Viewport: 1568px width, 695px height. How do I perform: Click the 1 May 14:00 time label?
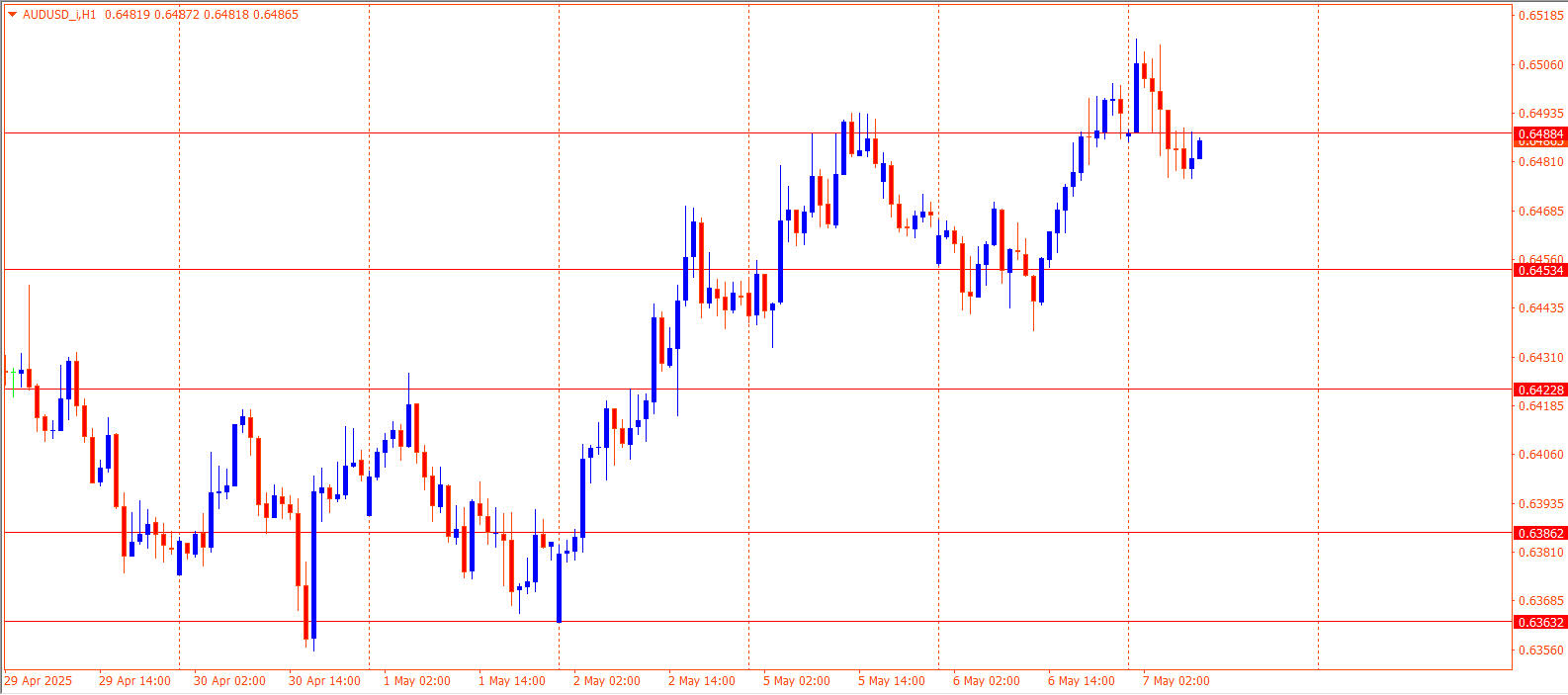512,681
